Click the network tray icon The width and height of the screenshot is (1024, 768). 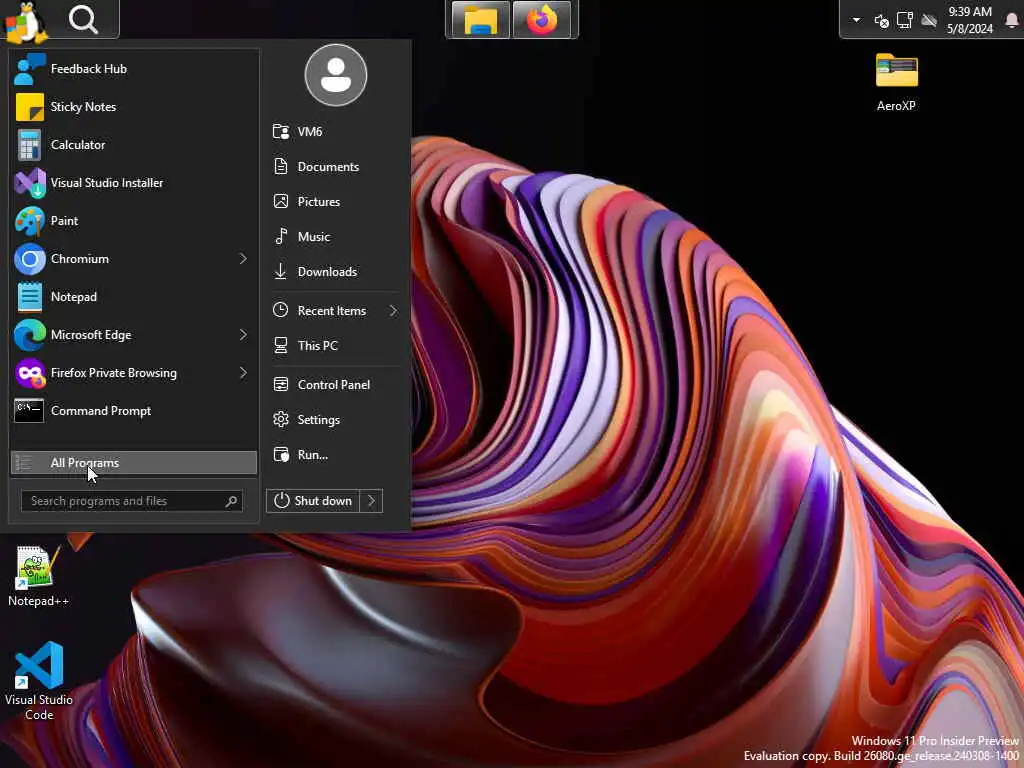tap(904, 20)
